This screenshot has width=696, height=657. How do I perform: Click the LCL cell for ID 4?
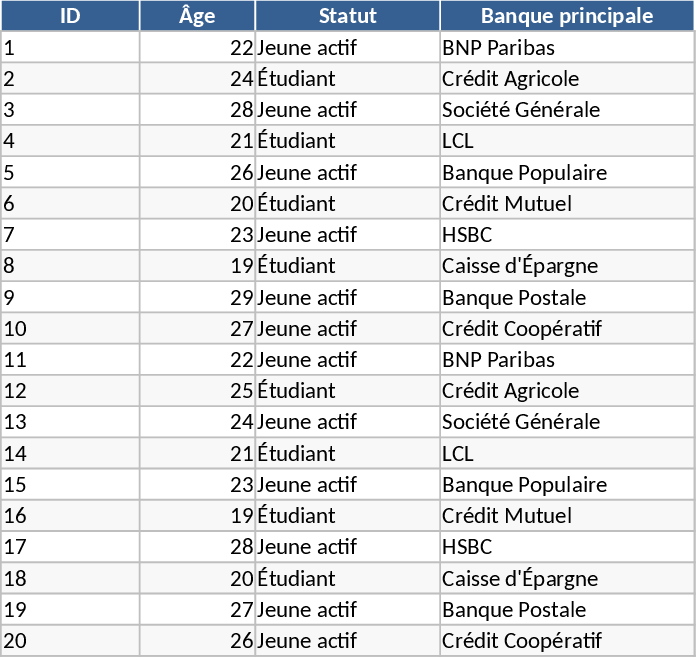tap(566, 141)
